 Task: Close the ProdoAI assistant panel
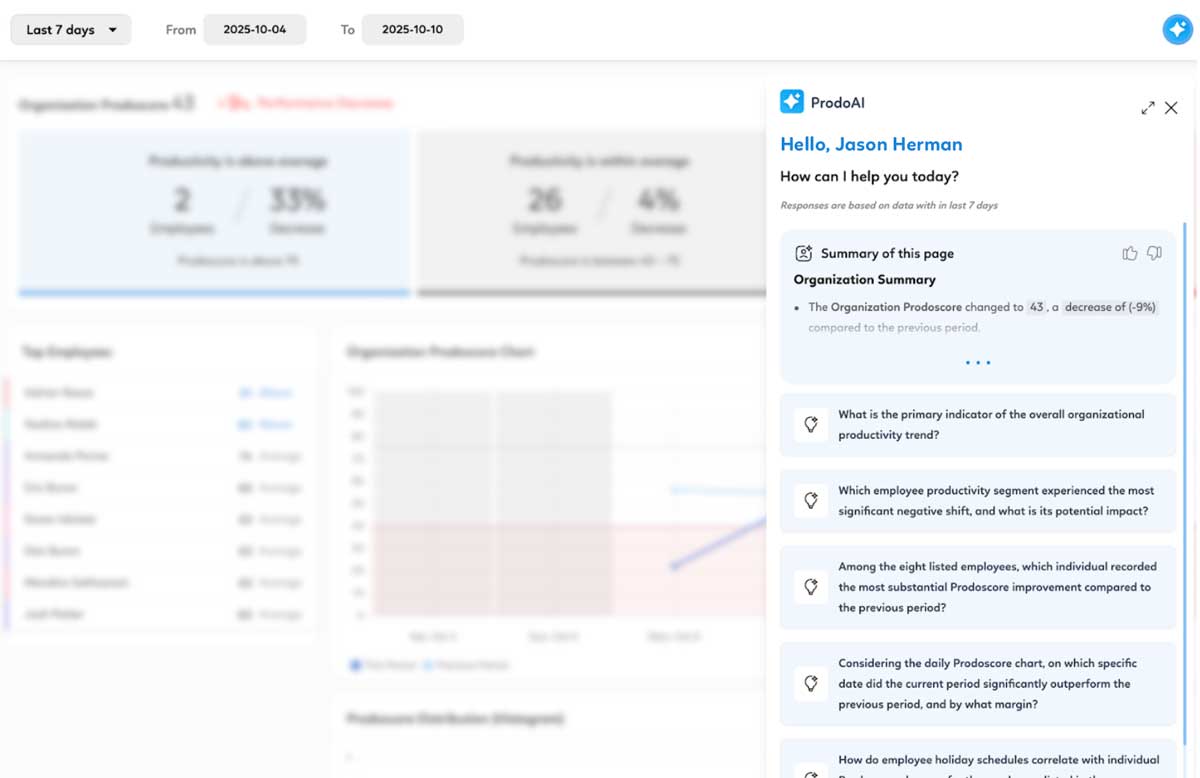[1171, 108]
